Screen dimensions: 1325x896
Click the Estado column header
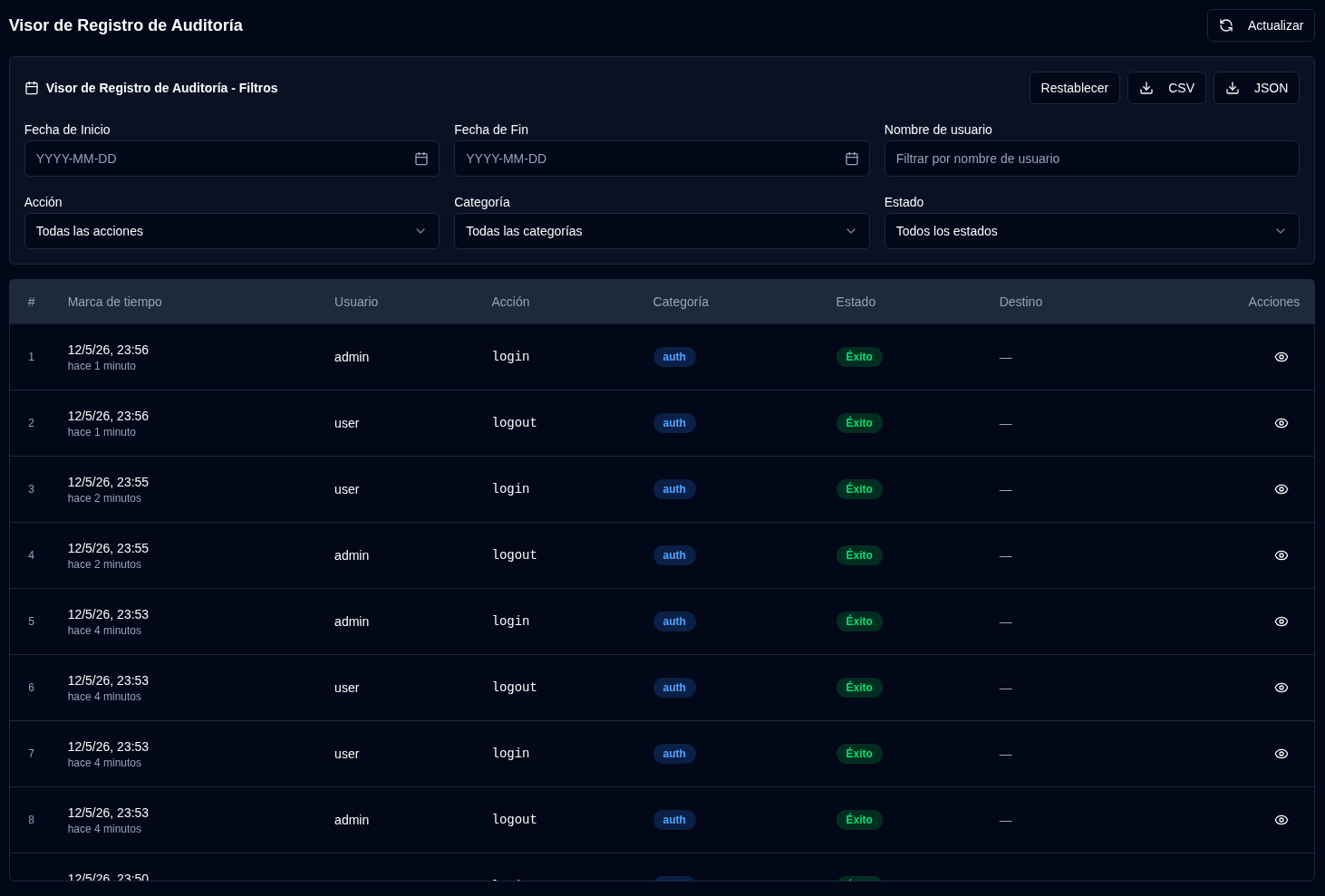(x=856, y=302)
